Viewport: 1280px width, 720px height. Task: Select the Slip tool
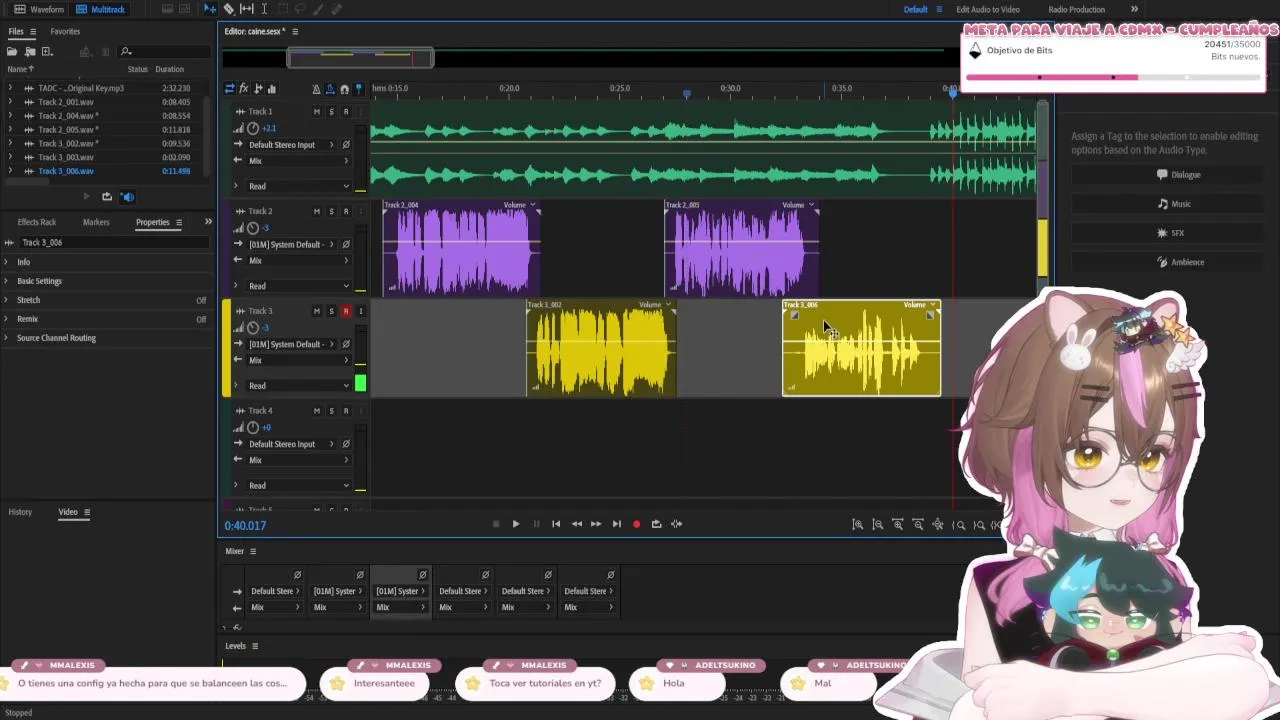pyautogui.click(x=247, y=9)
